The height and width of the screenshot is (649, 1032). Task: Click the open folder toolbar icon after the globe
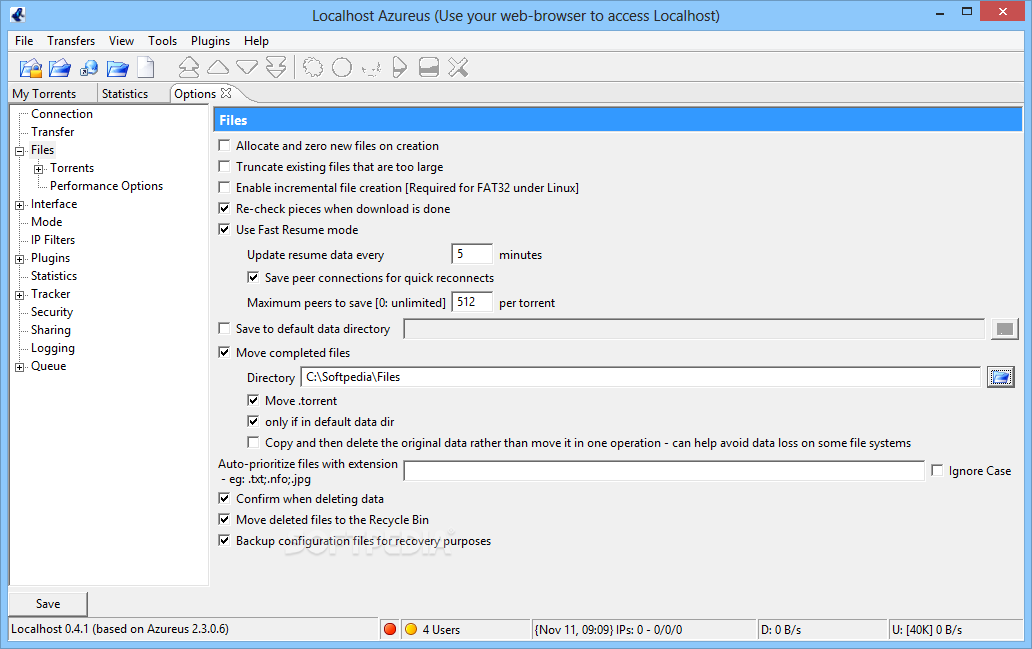pos(117,68)
